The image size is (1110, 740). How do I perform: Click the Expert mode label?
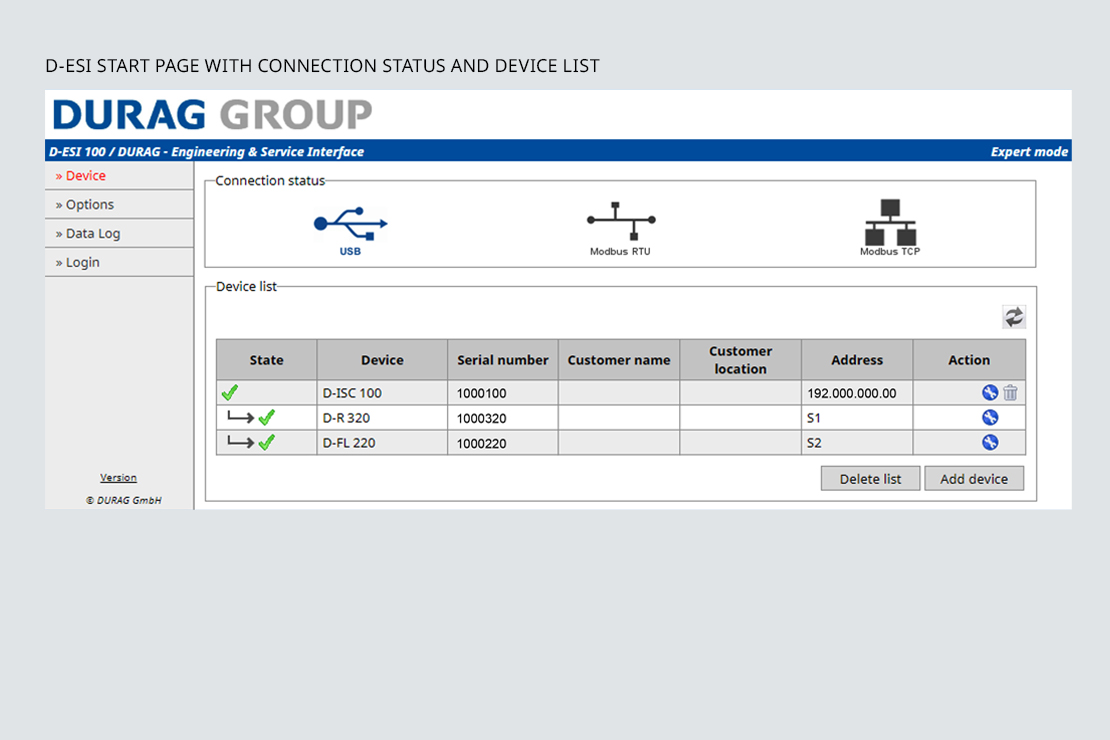point(1029,152)
